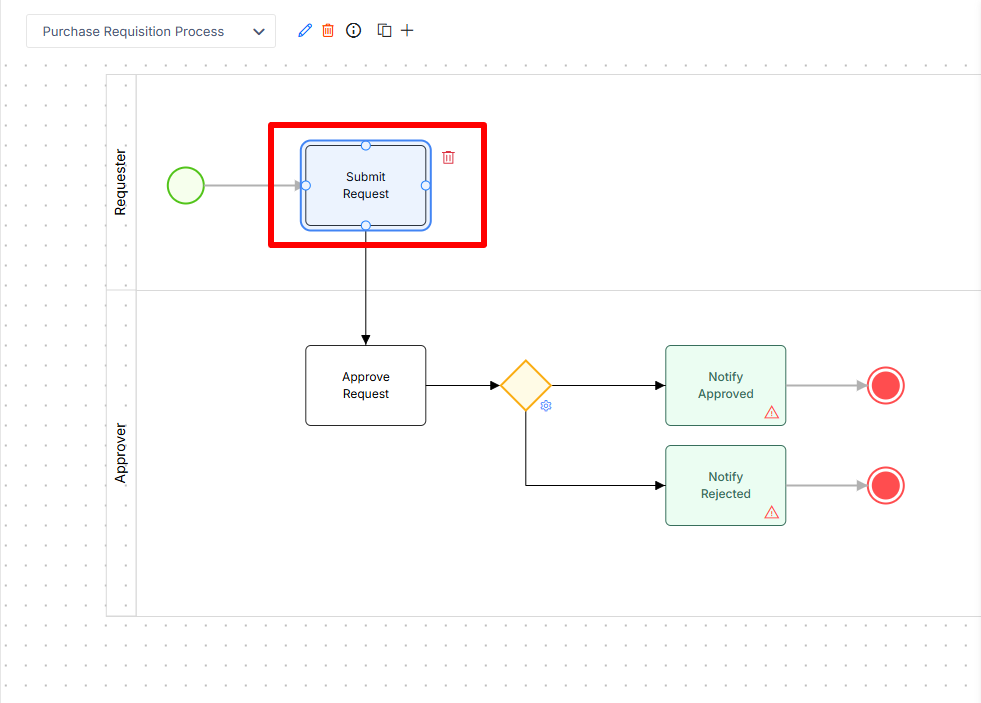
Task: Select the Notify Approved task node
Action: click(726, 386)
